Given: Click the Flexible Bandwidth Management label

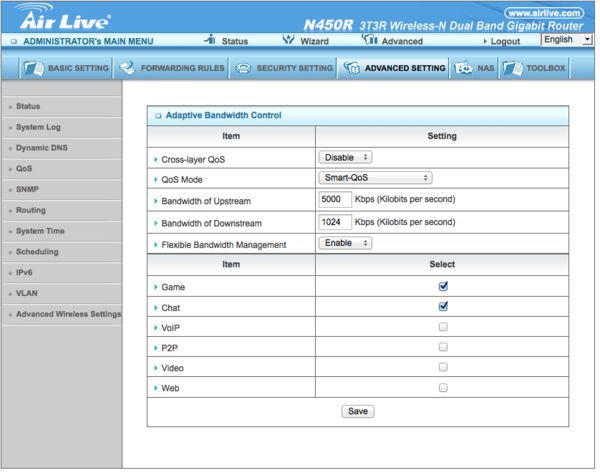Looking at the screenshot, I should point(223,245).
